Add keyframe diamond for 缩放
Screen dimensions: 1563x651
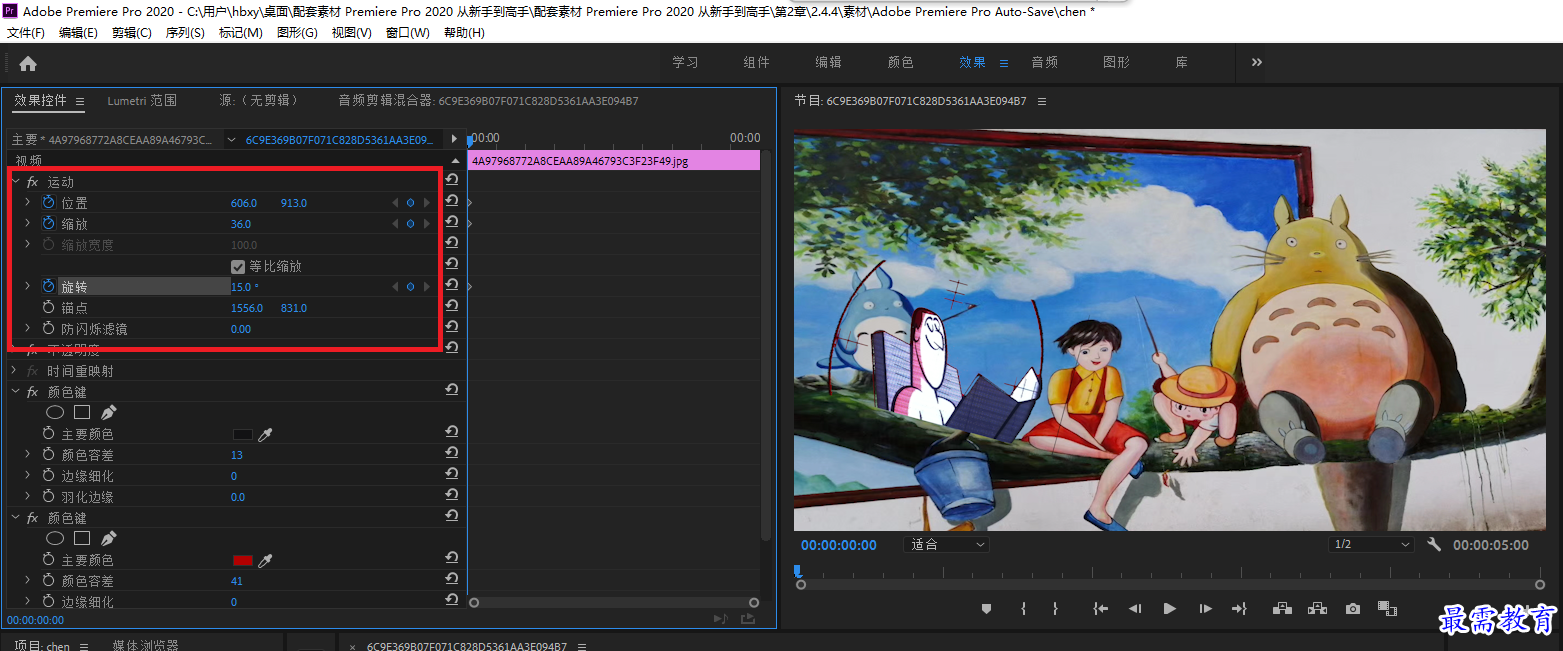(410, 224)
